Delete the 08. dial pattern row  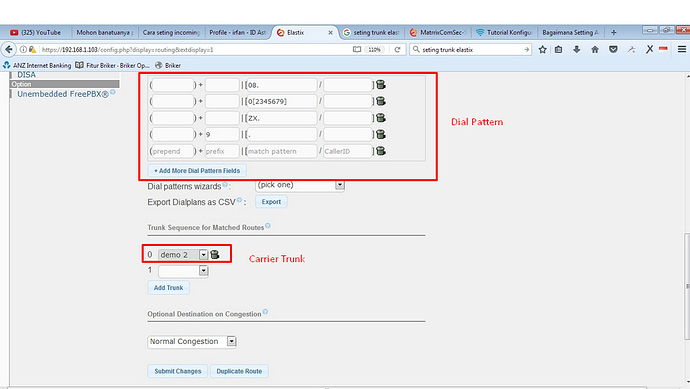pos(381,84)
